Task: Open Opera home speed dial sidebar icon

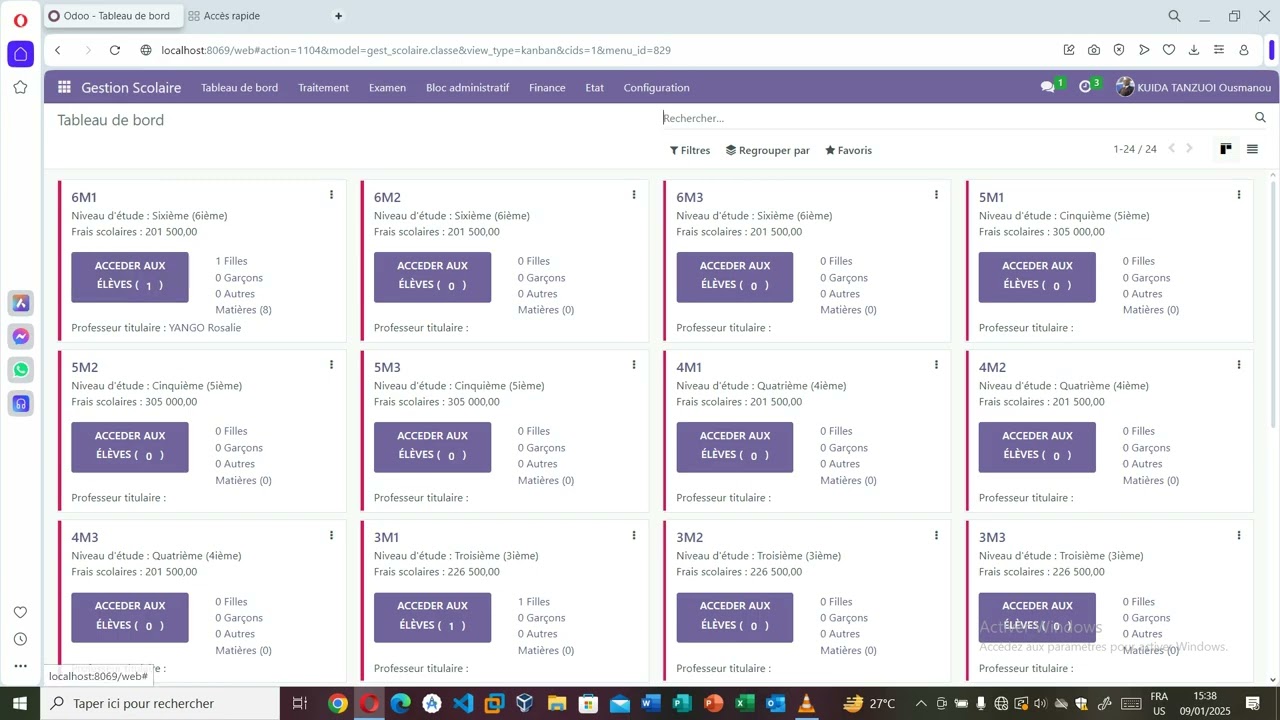Action: (20, 54)
